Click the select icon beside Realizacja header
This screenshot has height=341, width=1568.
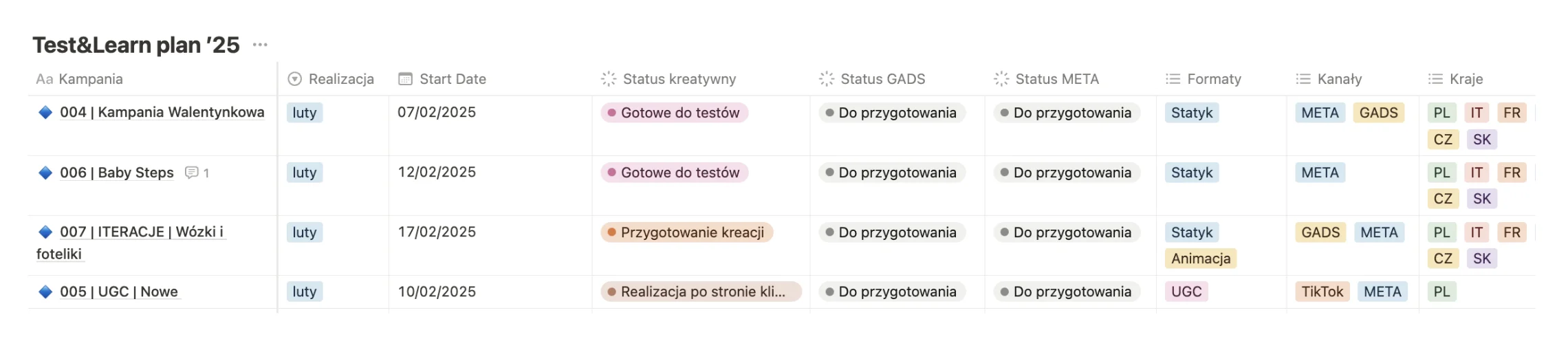click(x=295, y=79)
